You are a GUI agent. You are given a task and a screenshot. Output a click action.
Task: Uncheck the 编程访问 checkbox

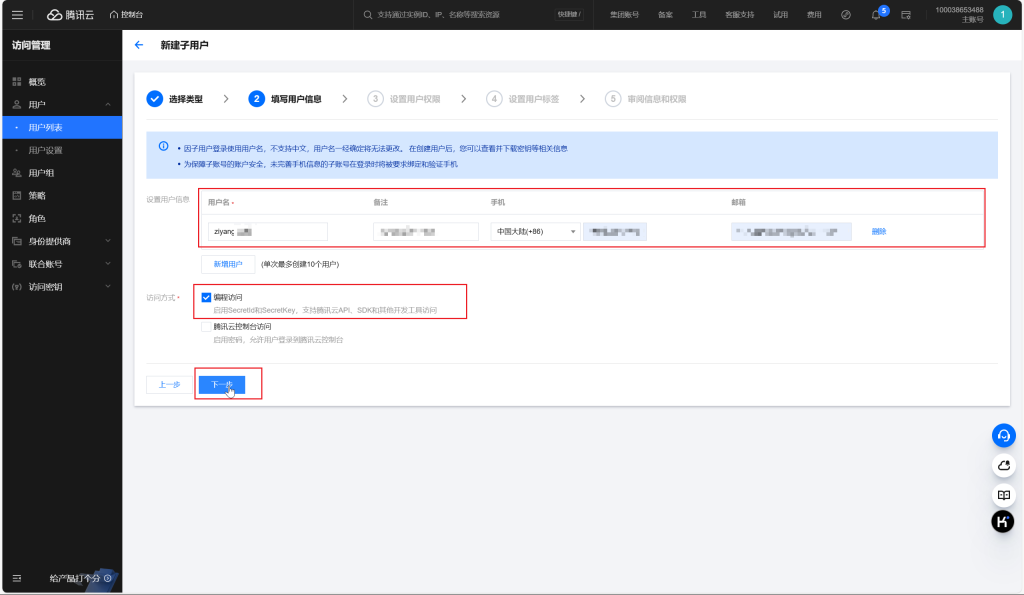(207, 297)
